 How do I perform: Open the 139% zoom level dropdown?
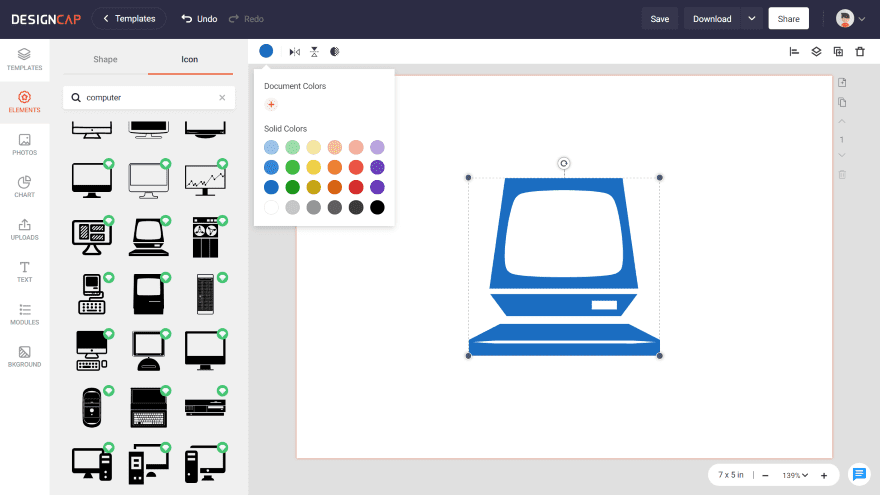pyautogui.click(x=796, y=475)
